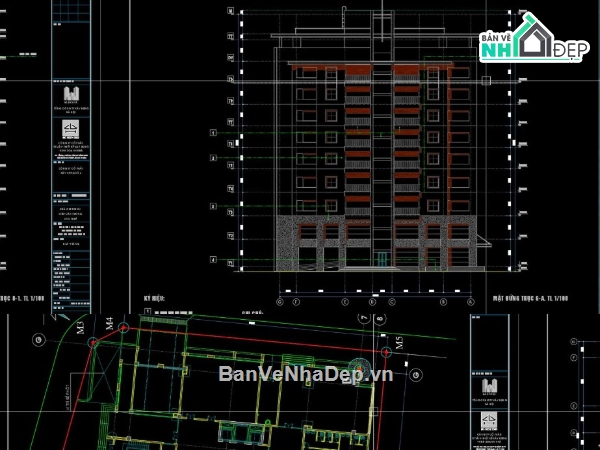
Task: Select annotation tag 2 beside elevation
Action: click(214, 158)
